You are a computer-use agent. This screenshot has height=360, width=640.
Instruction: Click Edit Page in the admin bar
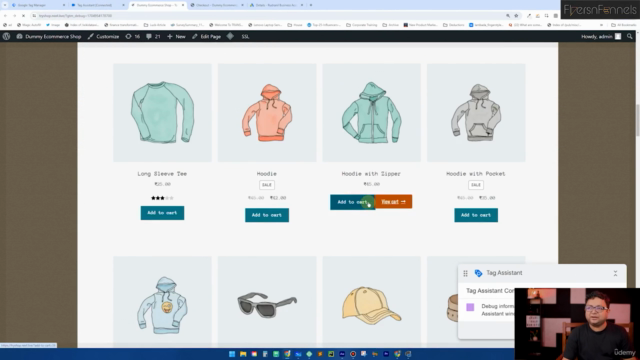(x=206, y=36)
